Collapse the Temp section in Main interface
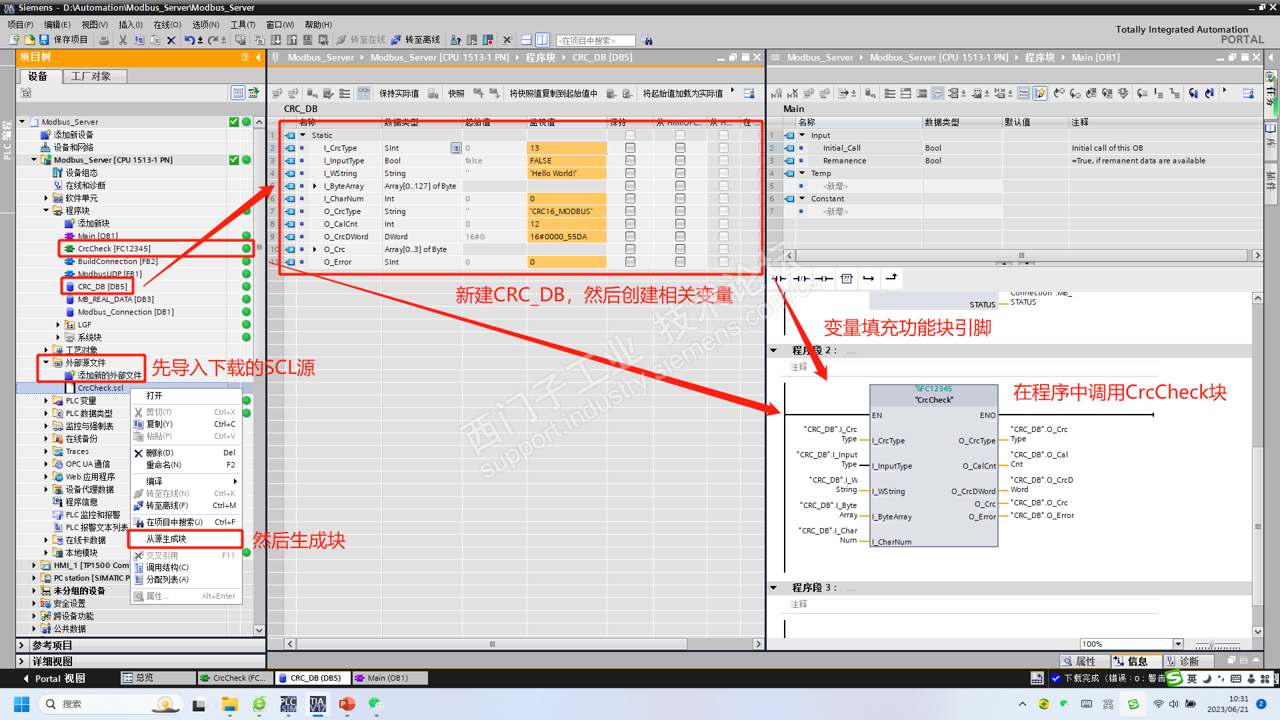1280x720 pixels. click(x=802, y=173)
